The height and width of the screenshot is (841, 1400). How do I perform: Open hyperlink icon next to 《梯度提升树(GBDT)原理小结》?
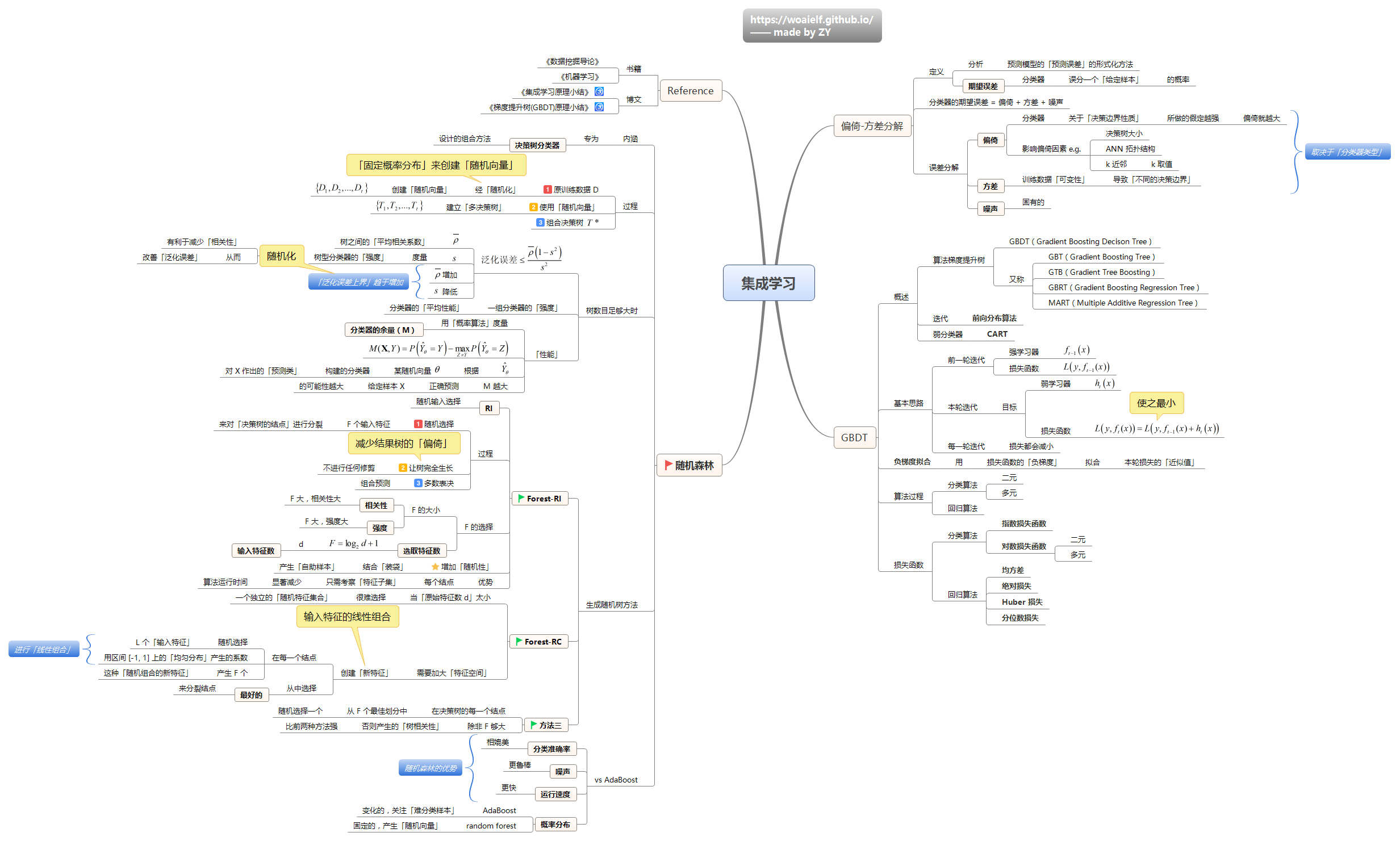click(x=599, y=107)
